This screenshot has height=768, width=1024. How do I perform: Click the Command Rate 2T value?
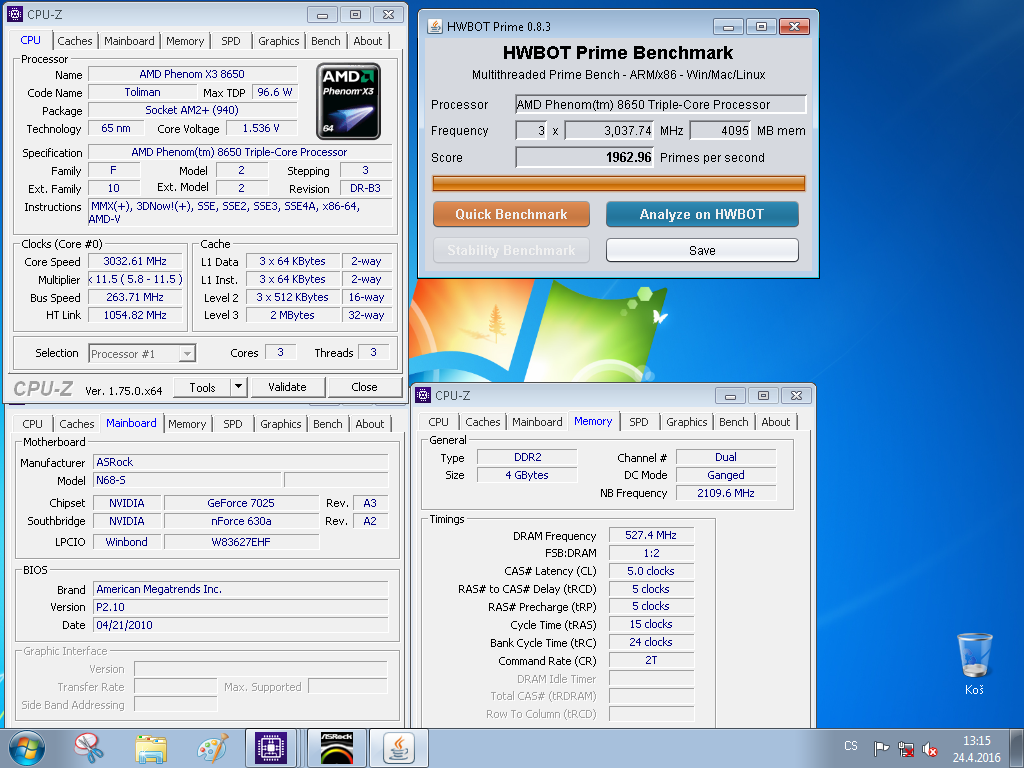[x=651, y=660]
